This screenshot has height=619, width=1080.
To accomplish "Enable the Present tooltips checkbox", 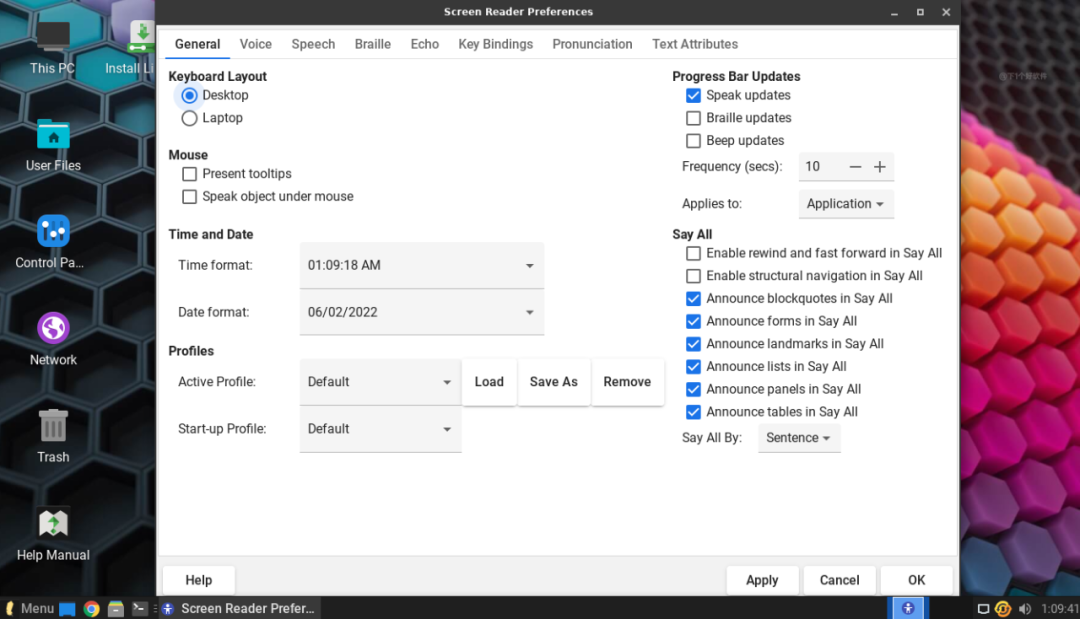I will [189, 174].
